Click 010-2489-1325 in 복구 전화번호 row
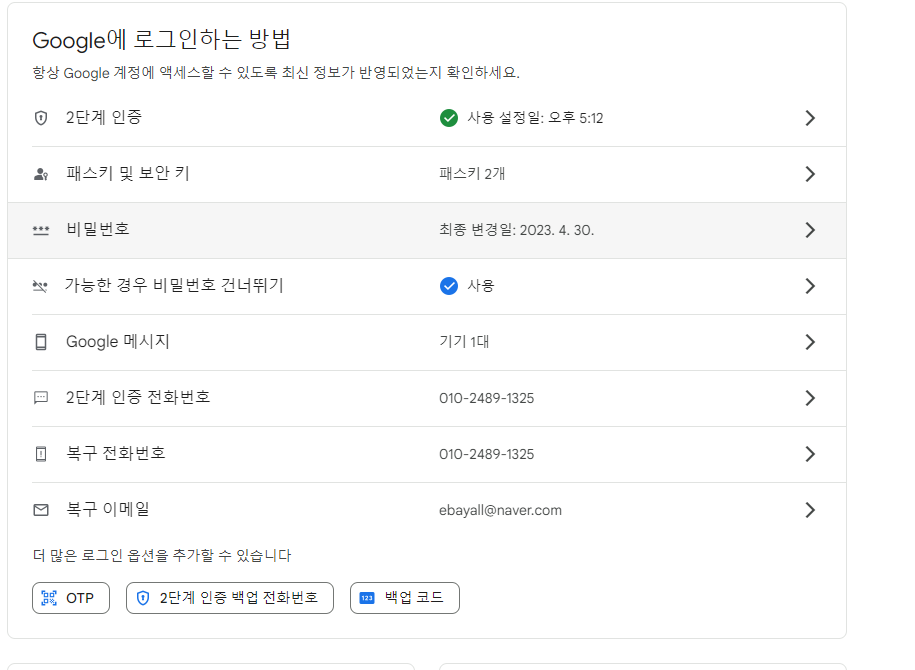The image size is (915, 670). coord(487,454)
